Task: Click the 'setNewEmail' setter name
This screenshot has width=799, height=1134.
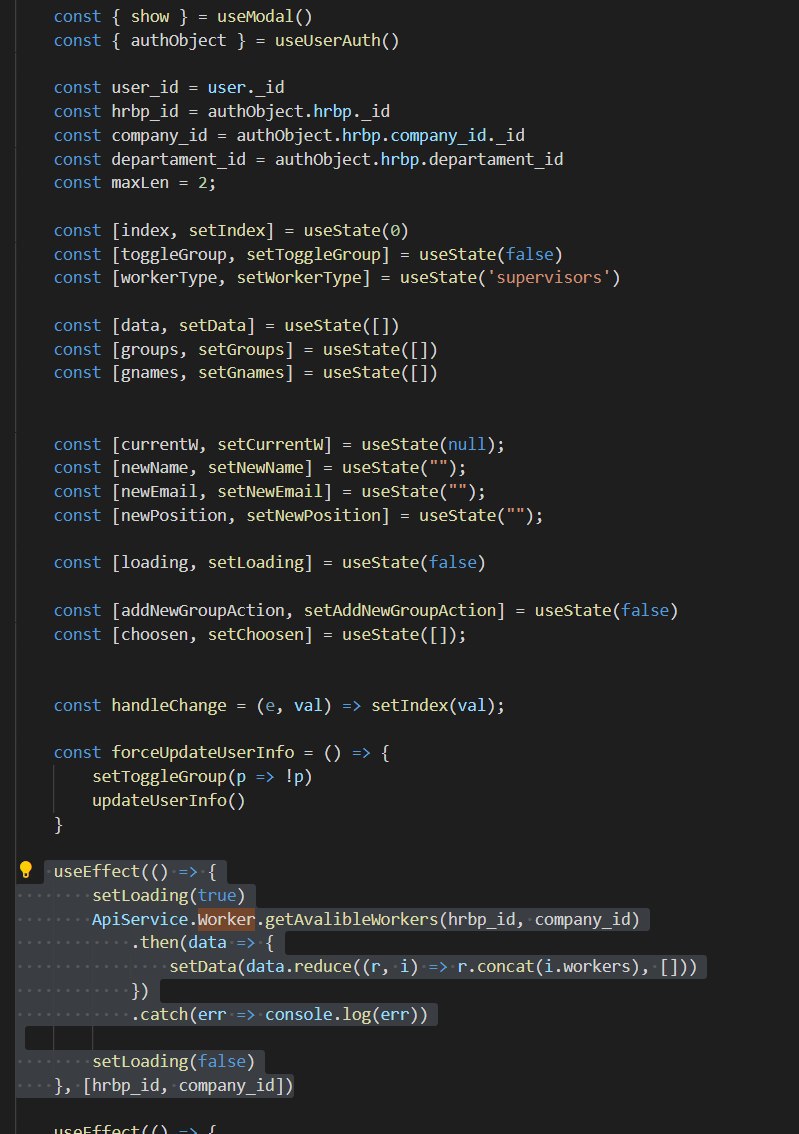Action: [x=270, y=491]
